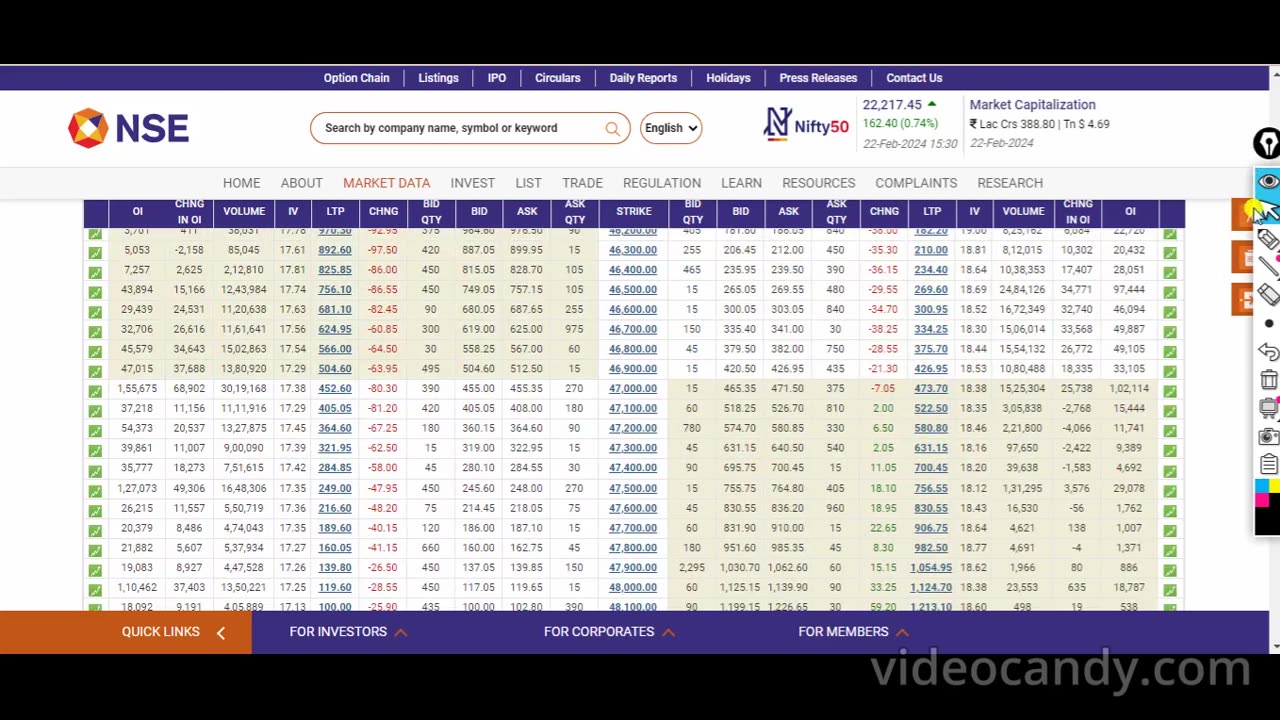Open strike price 46,500.00 link
Viewport: 1280px width, 720px height.
633,290
